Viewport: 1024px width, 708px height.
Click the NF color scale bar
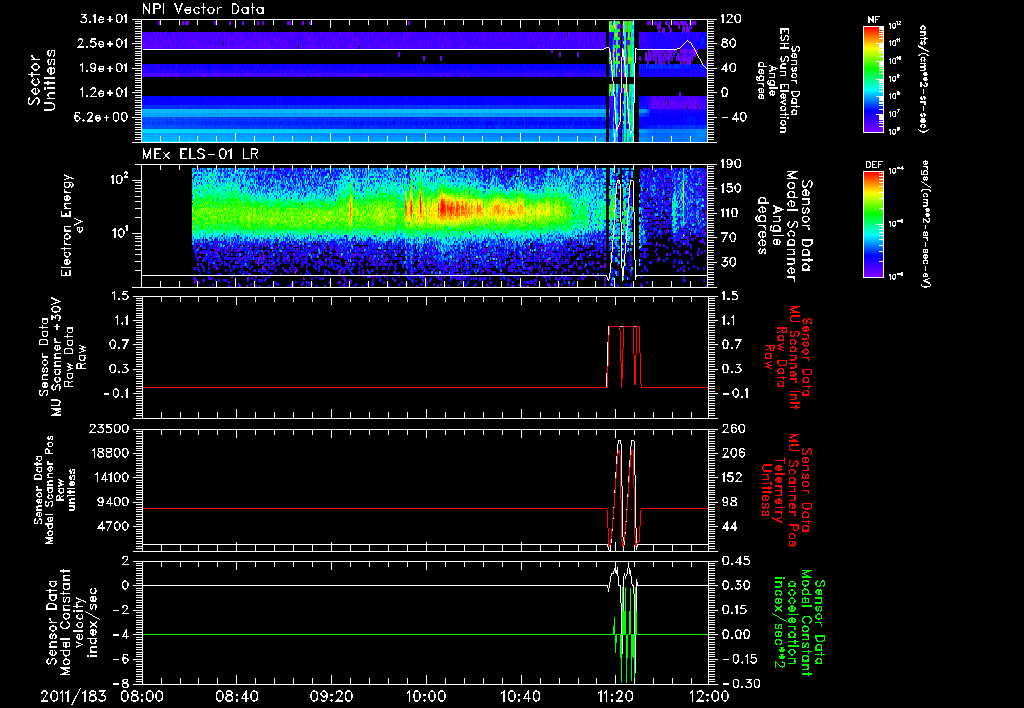(873, 78)
